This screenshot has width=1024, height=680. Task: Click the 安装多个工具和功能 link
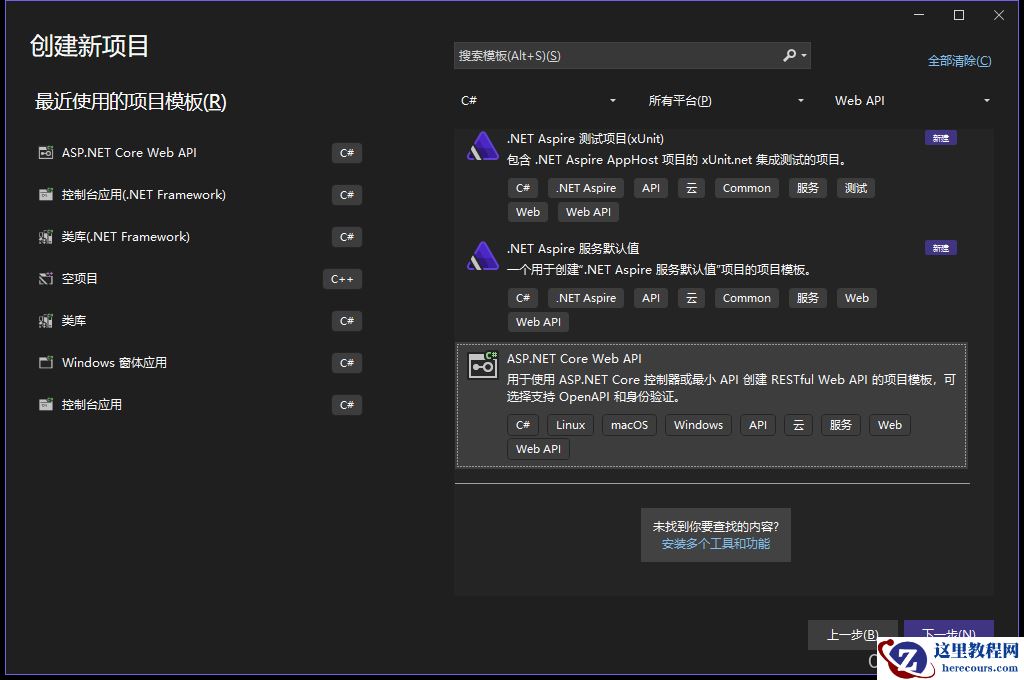tap(715, 545)
